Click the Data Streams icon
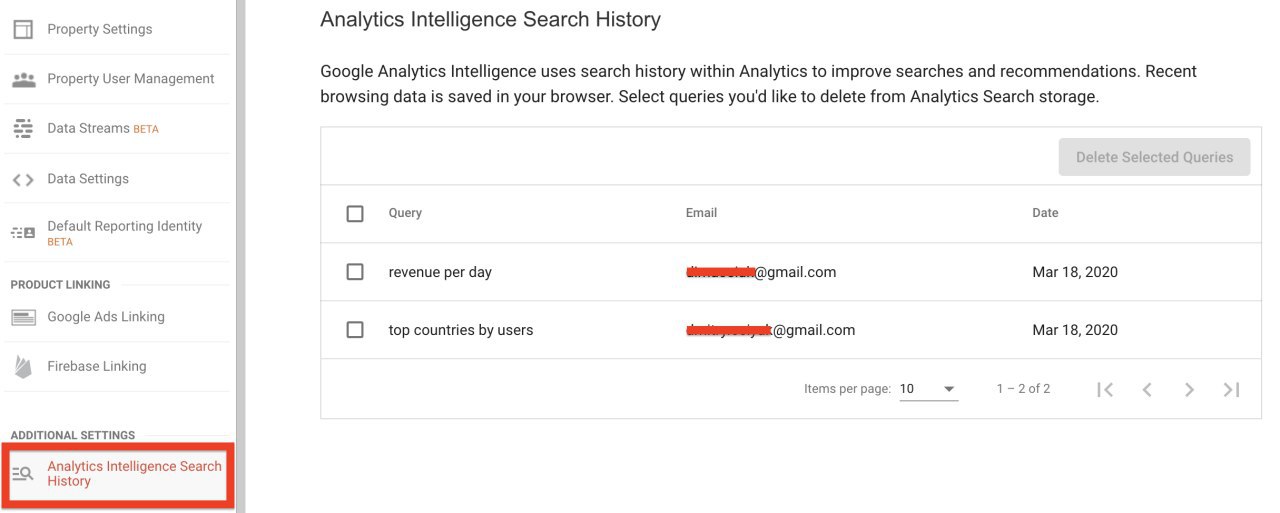The height and width of the screenshot is (513, 1280). pyautogui.click(x=22, y=129)
